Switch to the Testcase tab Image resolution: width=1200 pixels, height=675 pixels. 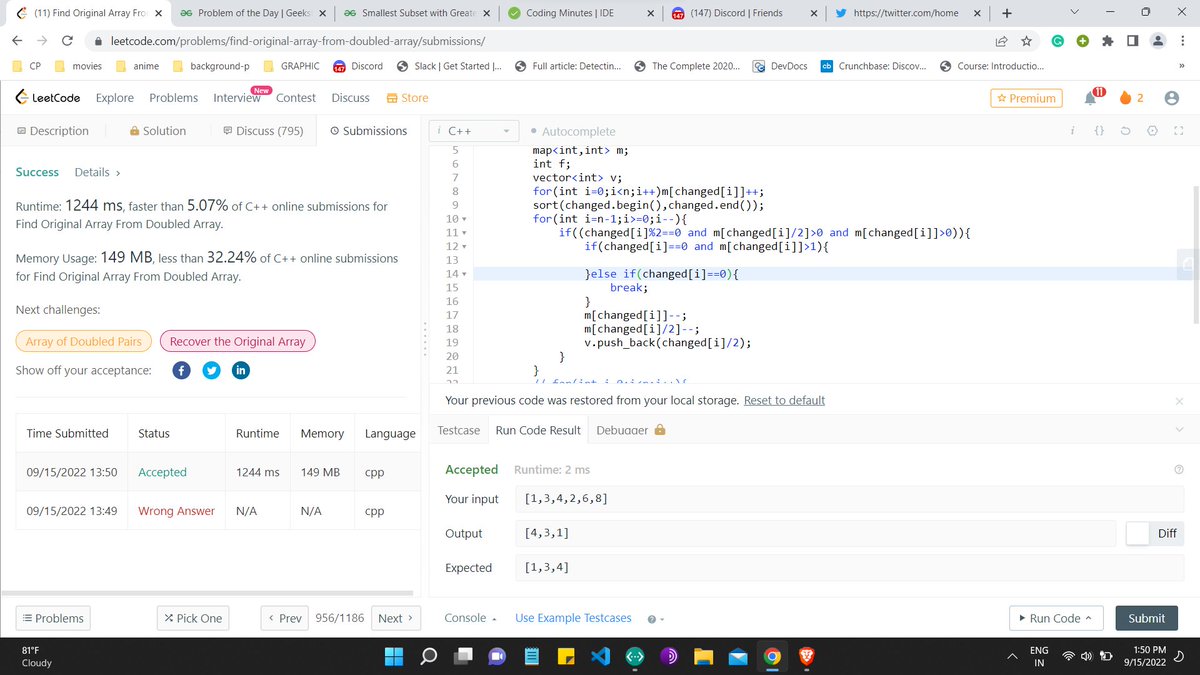[459, 430]
